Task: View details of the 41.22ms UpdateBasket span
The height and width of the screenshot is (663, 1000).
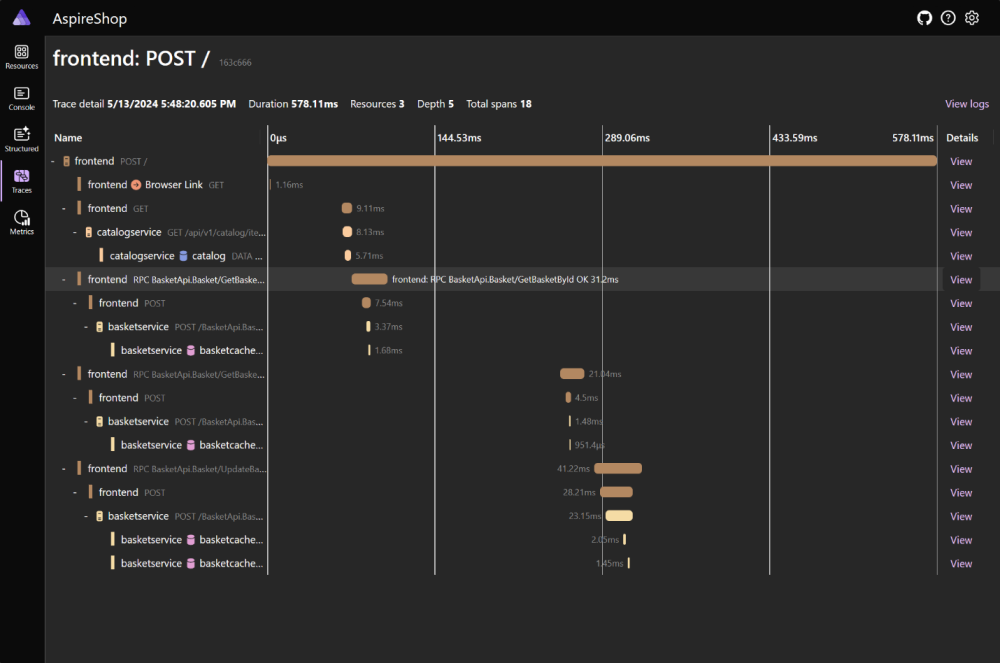Action: coord(960,469)
